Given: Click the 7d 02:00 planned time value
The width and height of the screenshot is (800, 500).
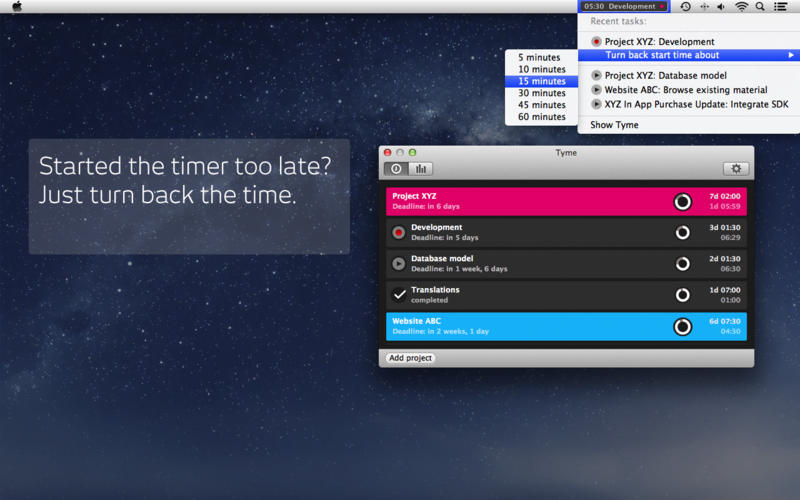Looking at the screenshot, I should (x=724, y=196).
